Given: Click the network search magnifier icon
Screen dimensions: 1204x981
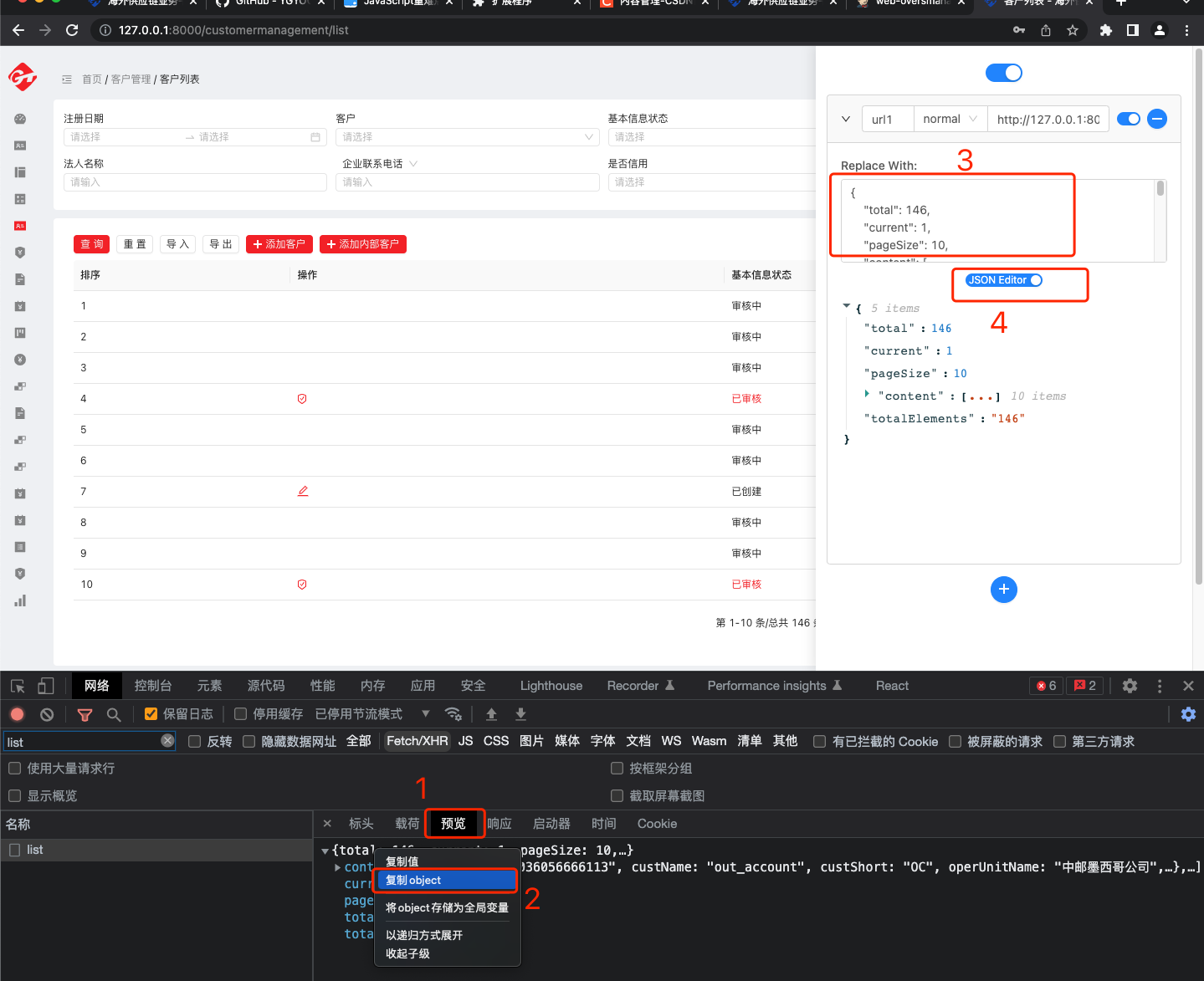Looking at the screenshot, I should click(x=114, y=714).
